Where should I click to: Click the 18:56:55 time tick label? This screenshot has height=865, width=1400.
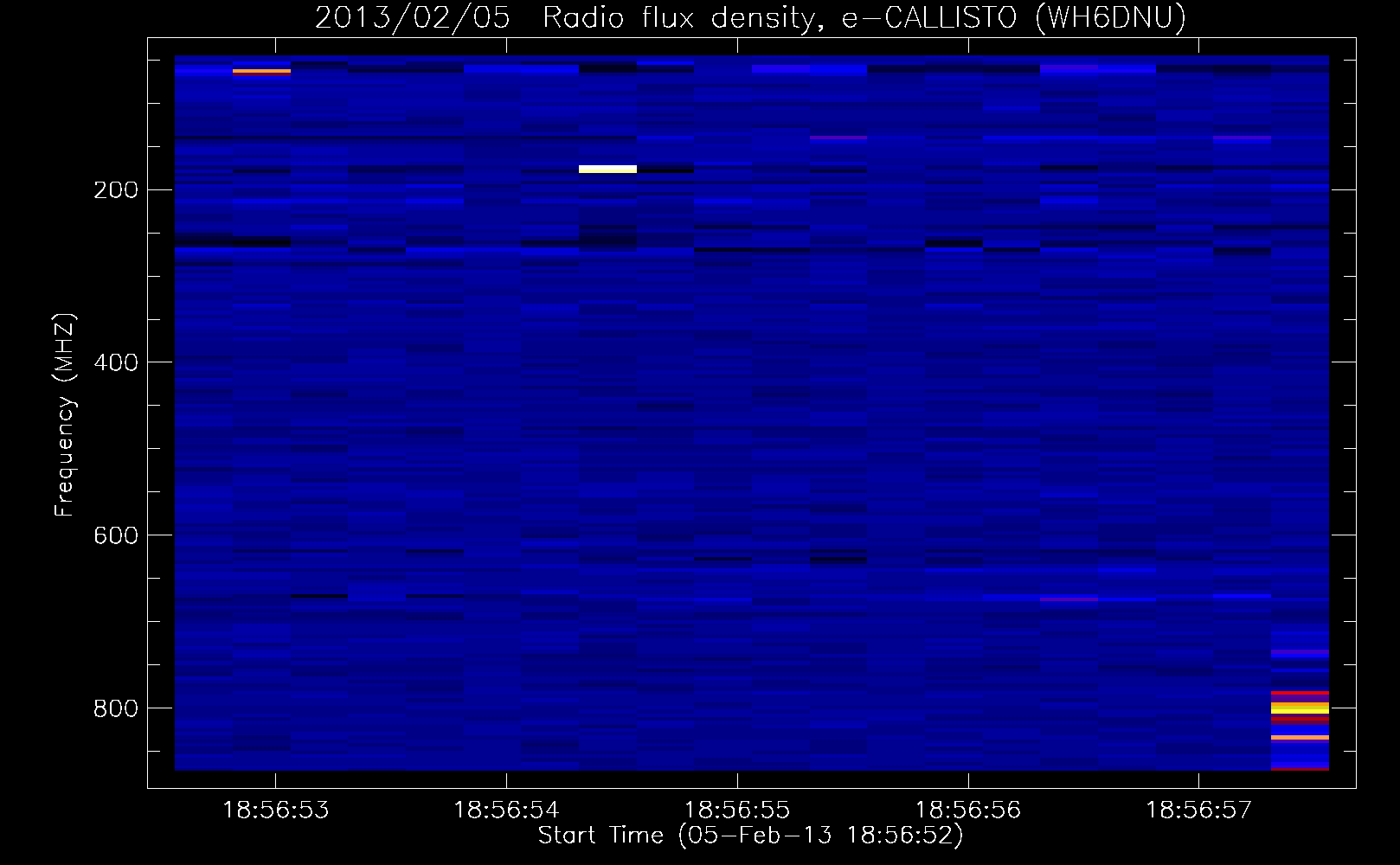click(737, 811)
